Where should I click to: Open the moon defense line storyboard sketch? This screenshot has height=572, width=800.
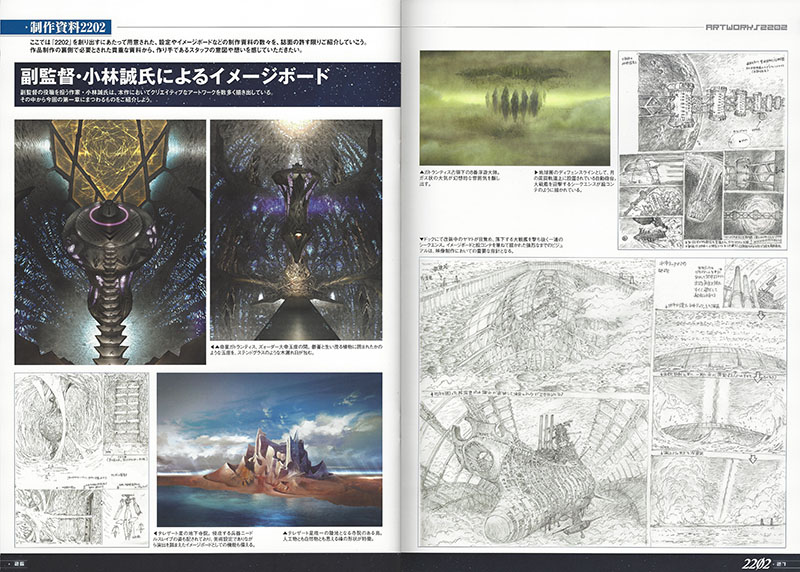(703, 150)
